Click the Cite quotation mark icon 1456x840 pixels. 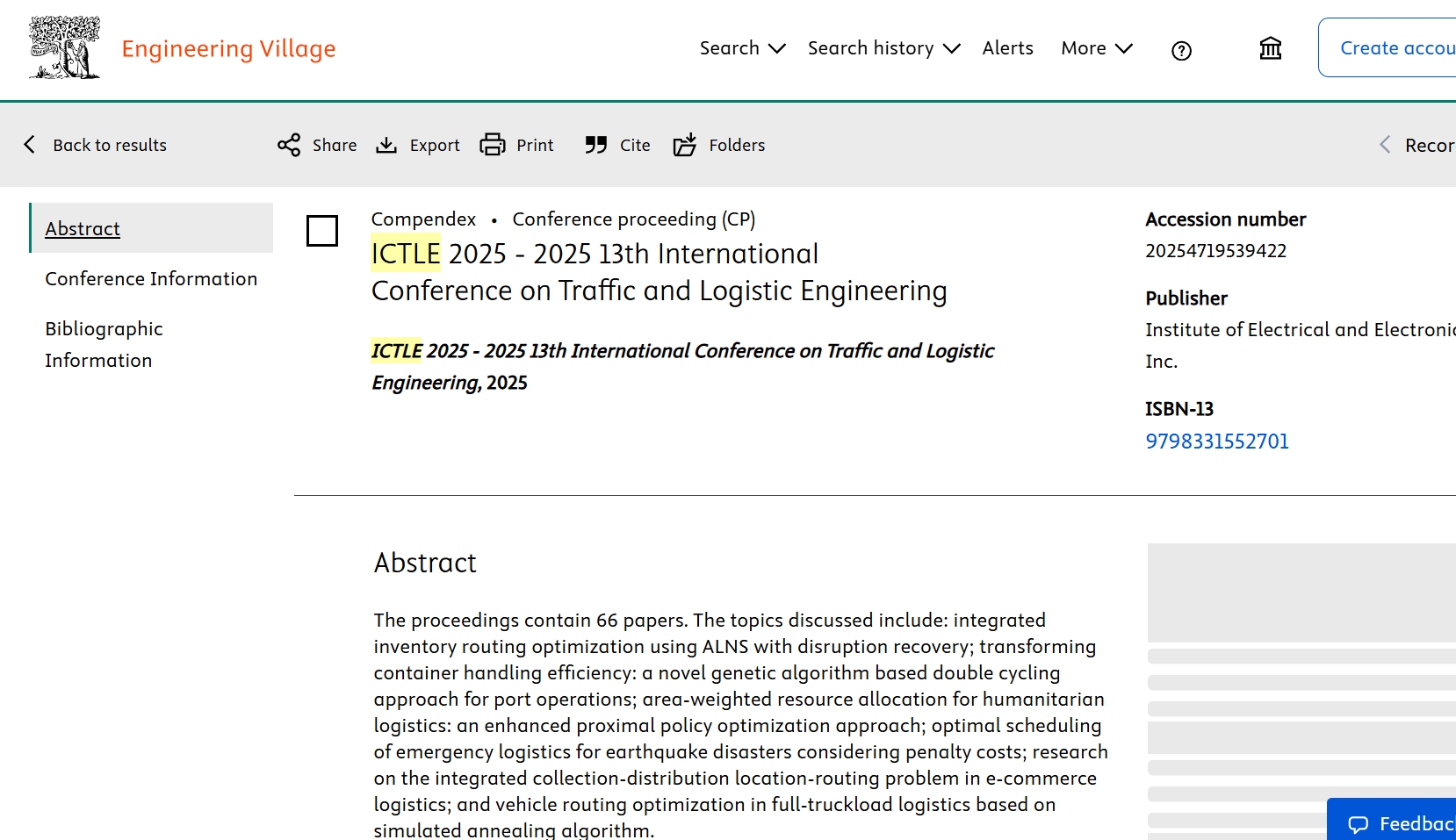[x=596, y=145]
